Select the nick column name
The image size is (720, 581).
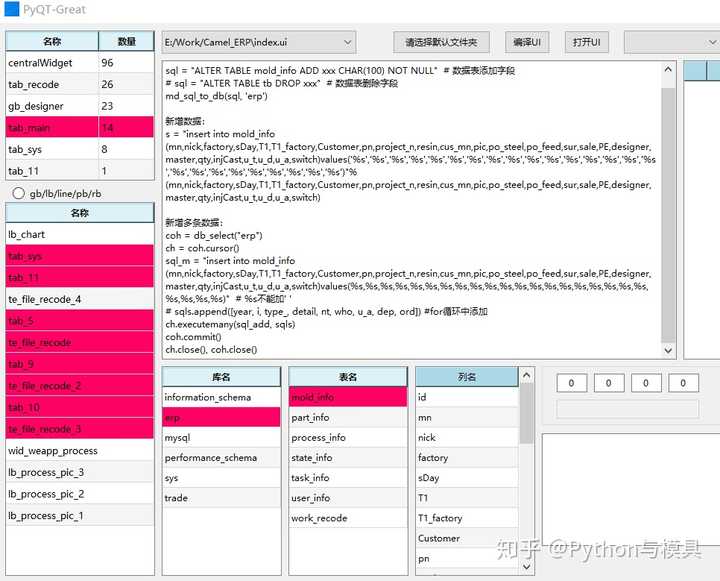pos(467,438)
